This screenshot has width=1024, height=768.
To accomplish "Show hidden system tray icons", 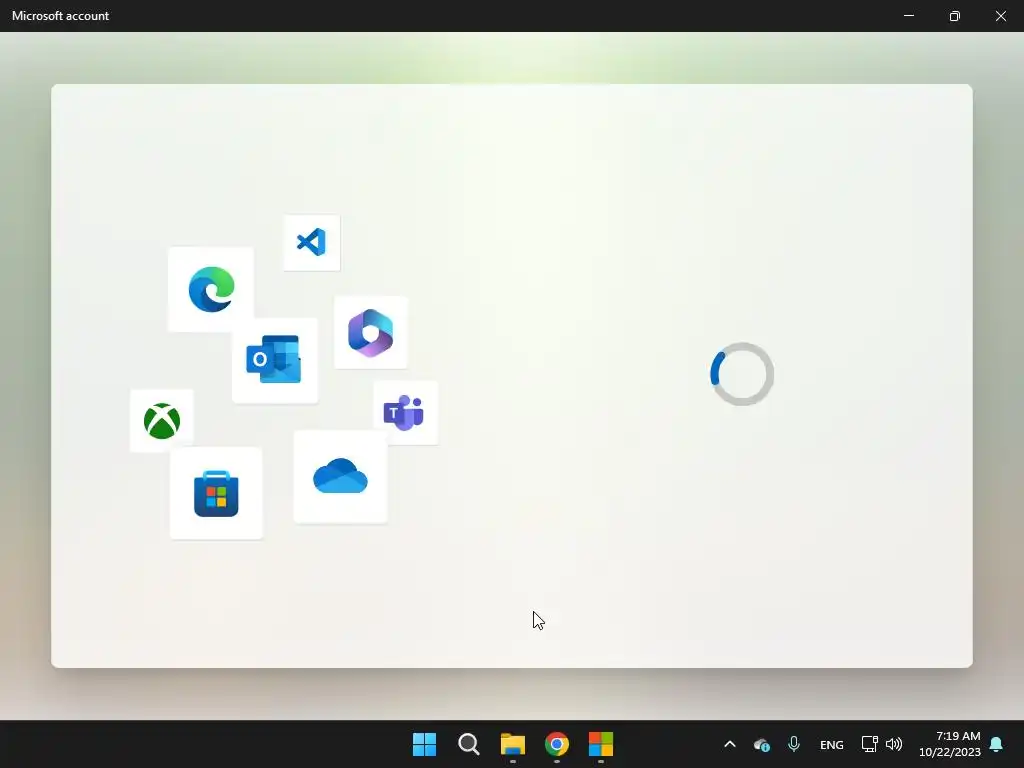I will pos(730,744).
